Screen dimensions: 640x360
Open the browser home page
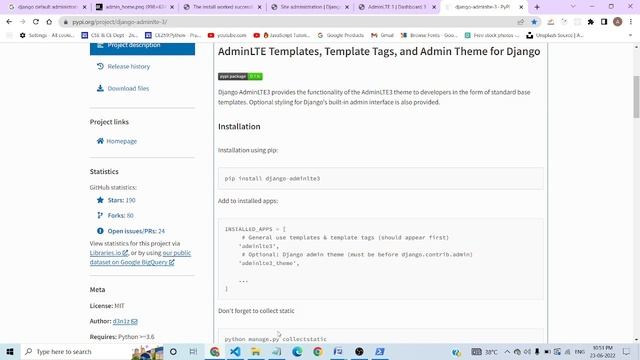coord(49,22)
